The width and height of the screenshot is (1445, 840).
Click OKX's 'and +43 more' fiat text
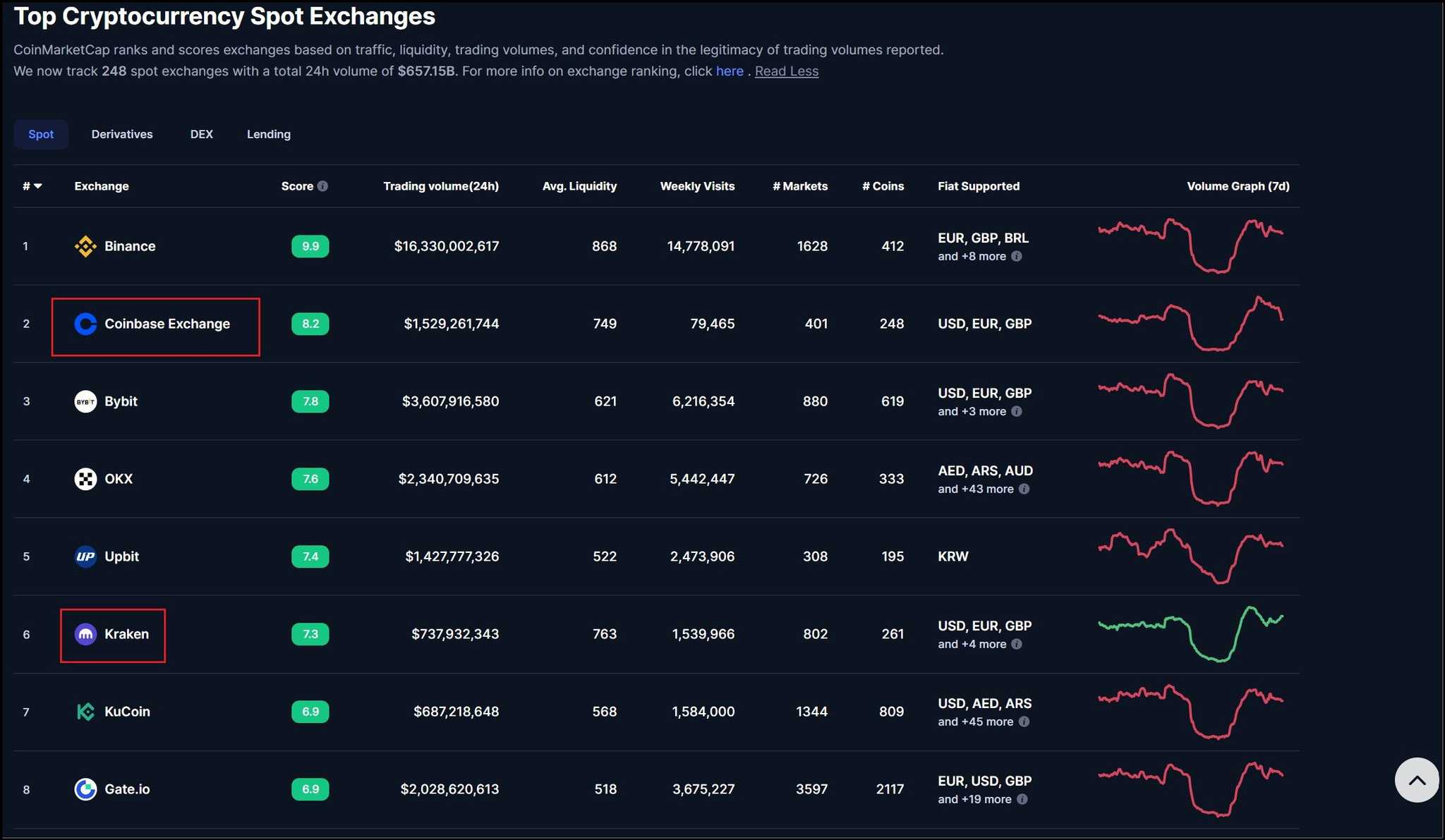click(x=976, y=489)
